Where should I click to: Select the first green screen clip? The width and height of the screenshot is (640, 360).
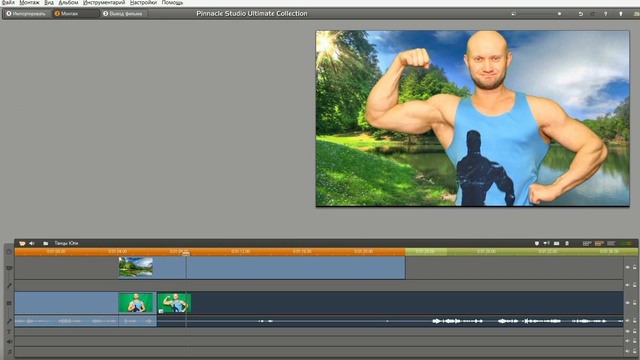pos(136,303)
